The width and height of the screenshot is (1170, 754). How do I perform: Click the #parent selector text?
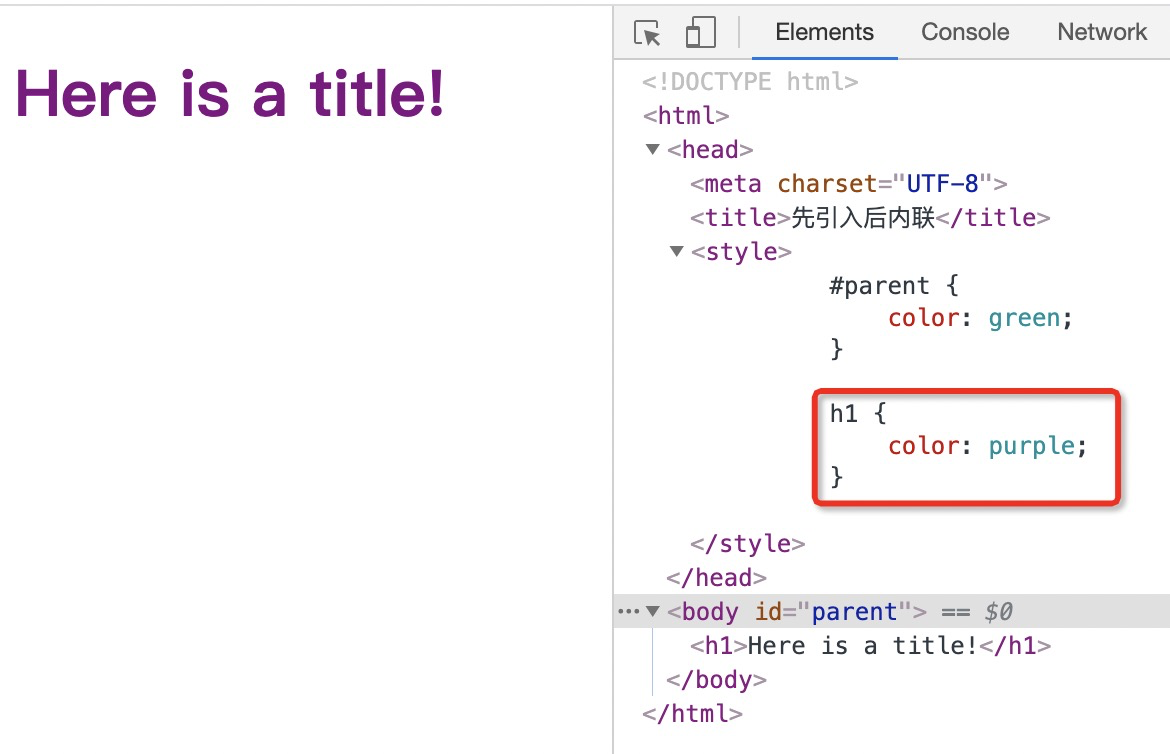880,286
